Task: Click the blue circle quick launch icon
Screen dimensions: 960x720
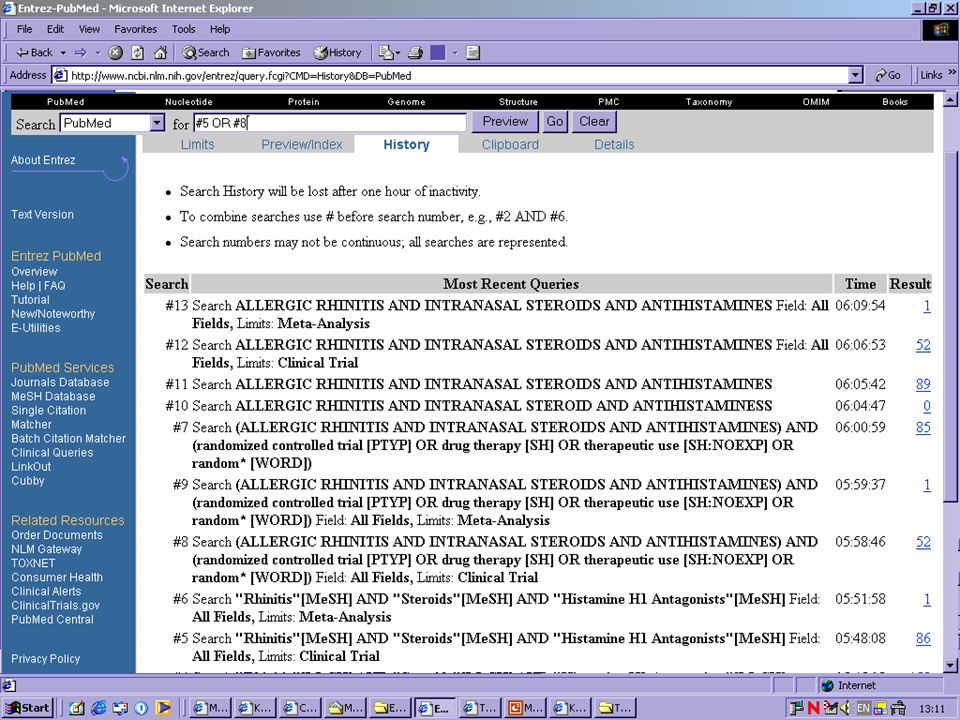Action: coord(141,708)
